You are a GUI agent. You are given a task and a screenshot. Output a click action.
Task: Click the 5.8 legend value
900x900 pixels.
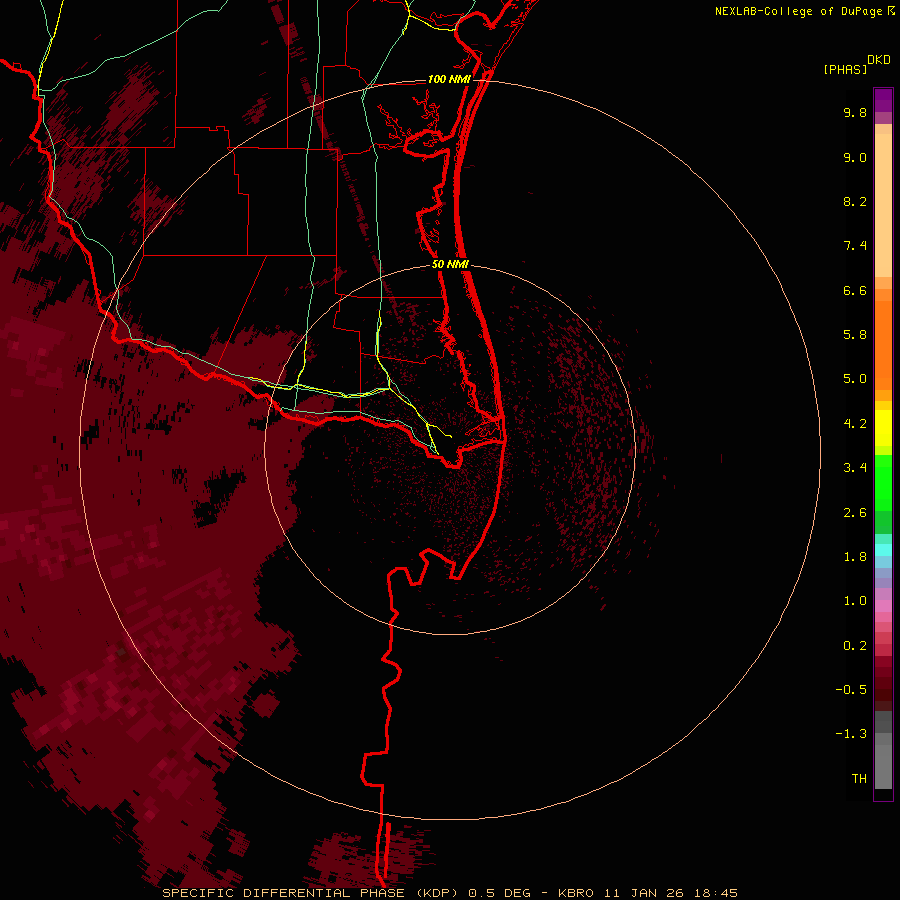click(x=855, y=335)
